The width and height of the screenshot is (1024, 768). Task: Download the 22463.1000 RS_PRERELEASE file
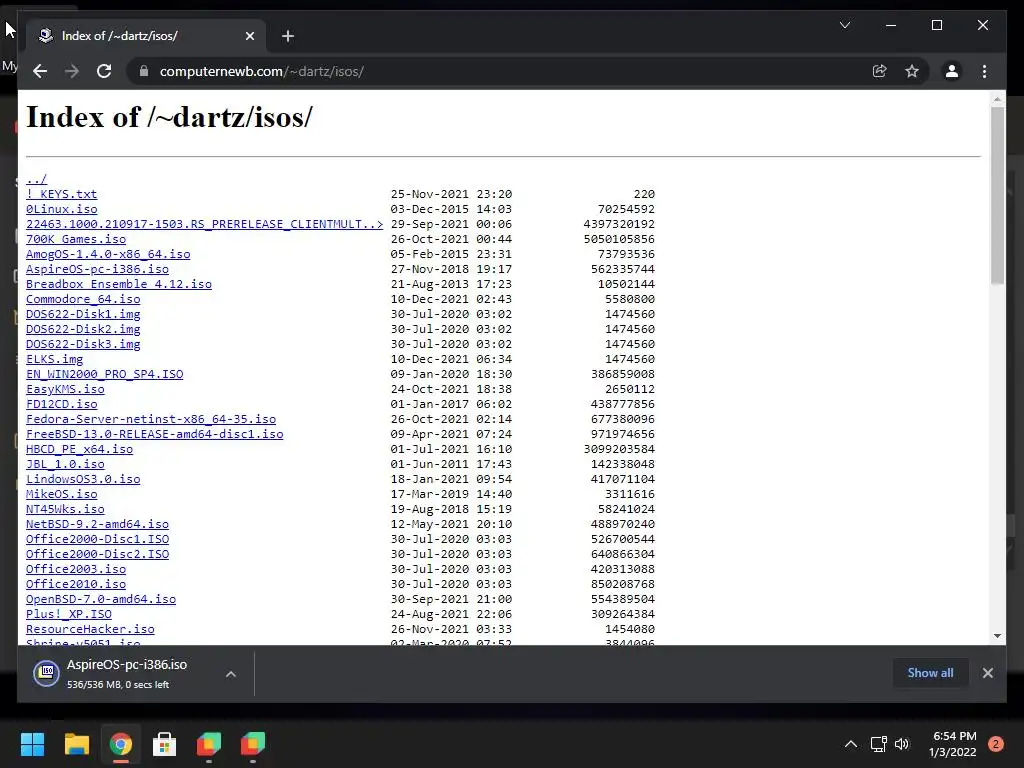tap(204, 224)
